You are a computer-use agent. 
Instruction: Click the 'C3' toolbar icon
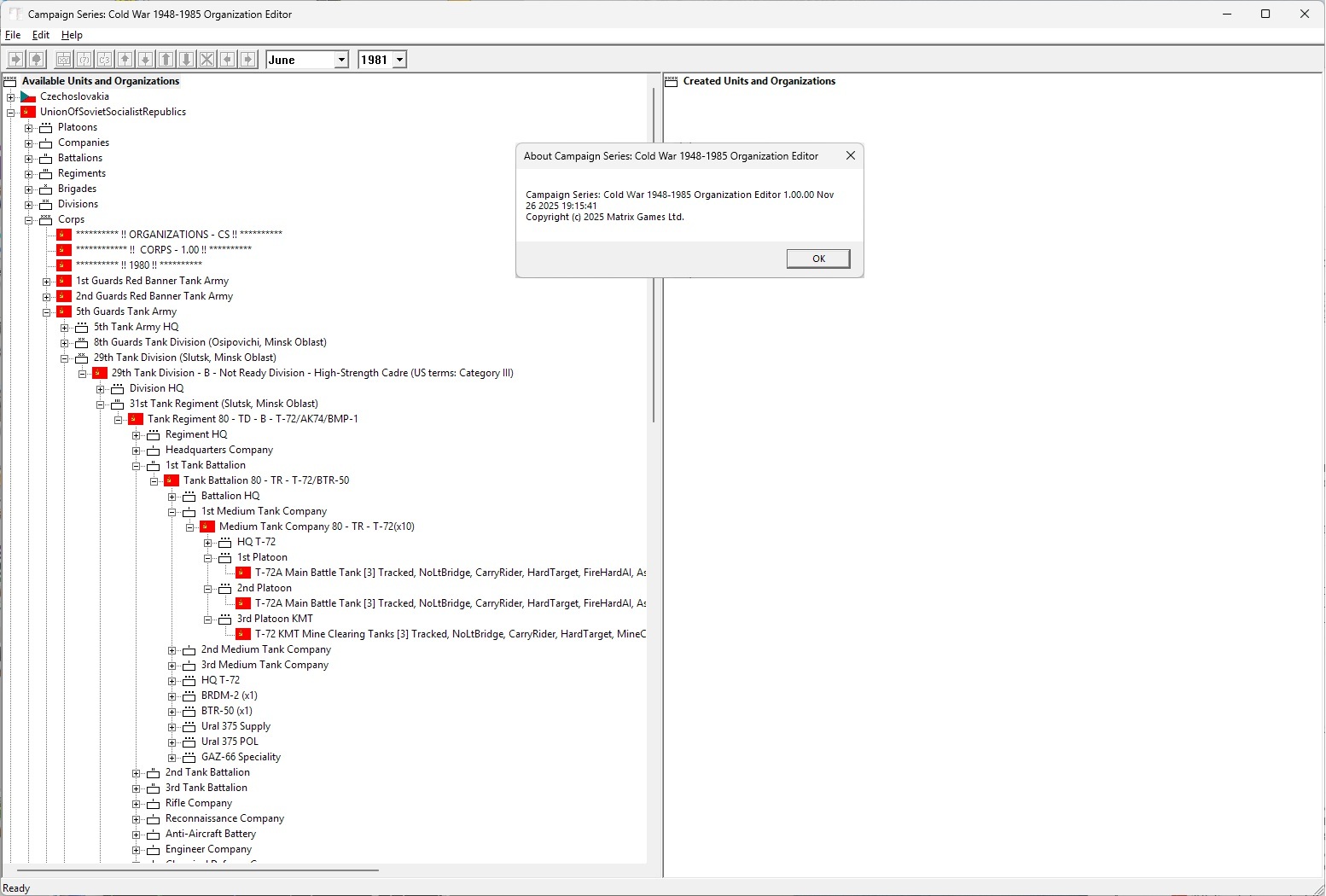tap(104, 59)
